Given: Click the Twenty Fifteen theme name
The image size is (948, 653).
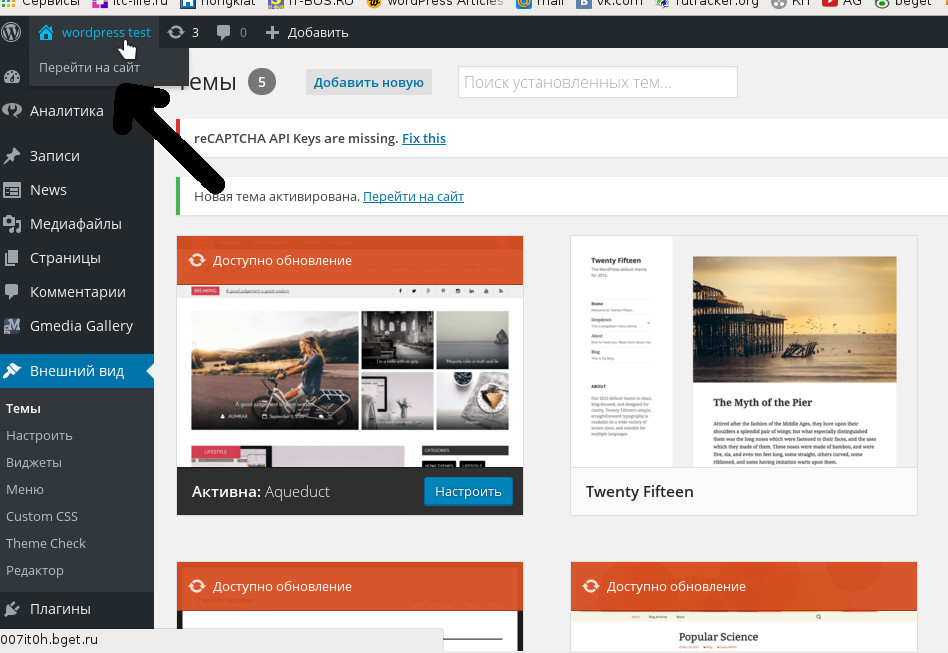Looking at the screenshot, I should pyautogui.click(x=639, y=492).
